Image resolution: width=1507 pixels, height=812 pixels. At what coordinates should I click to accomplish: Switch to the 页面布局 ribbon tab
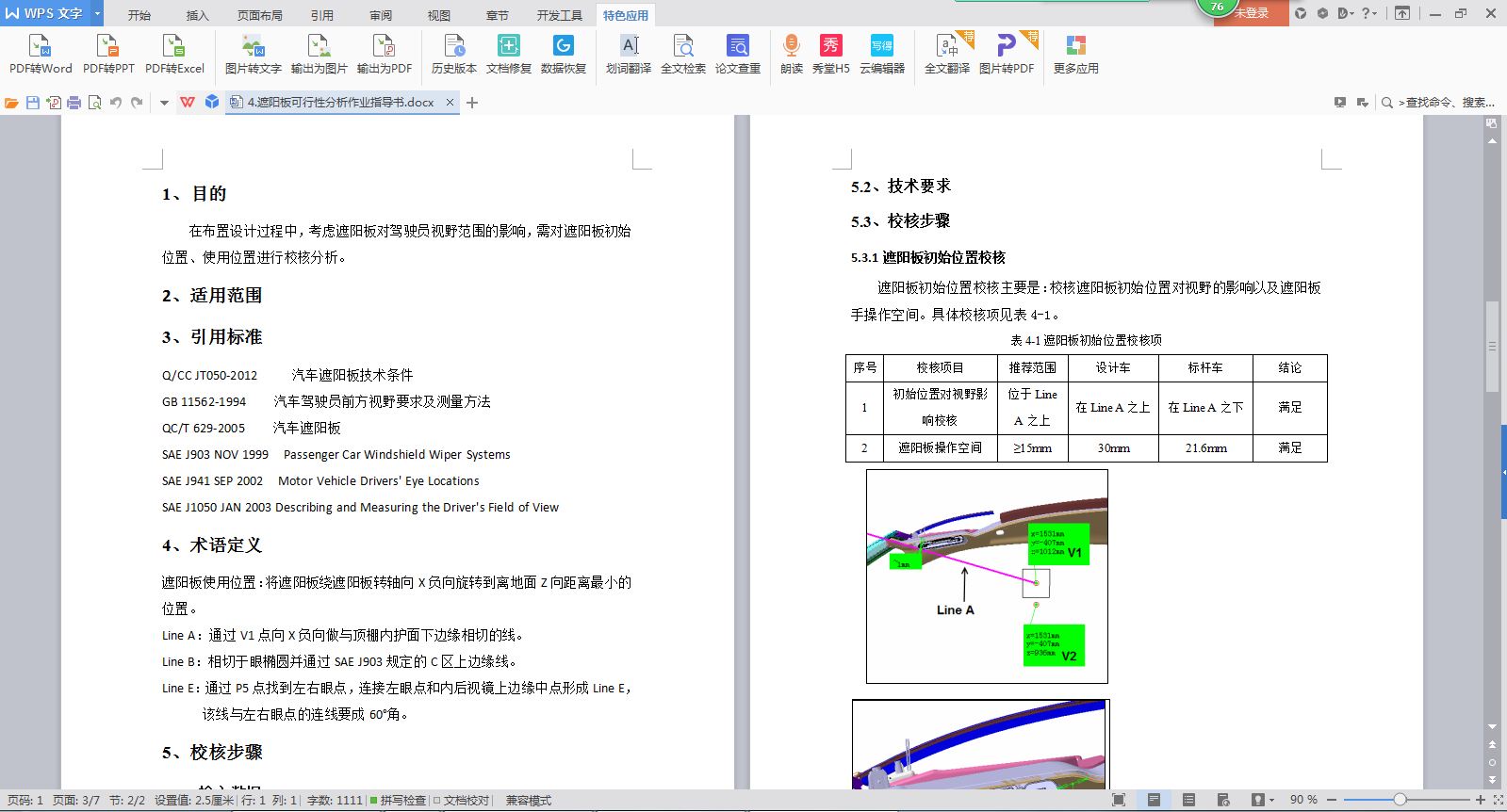coord(259,15)
